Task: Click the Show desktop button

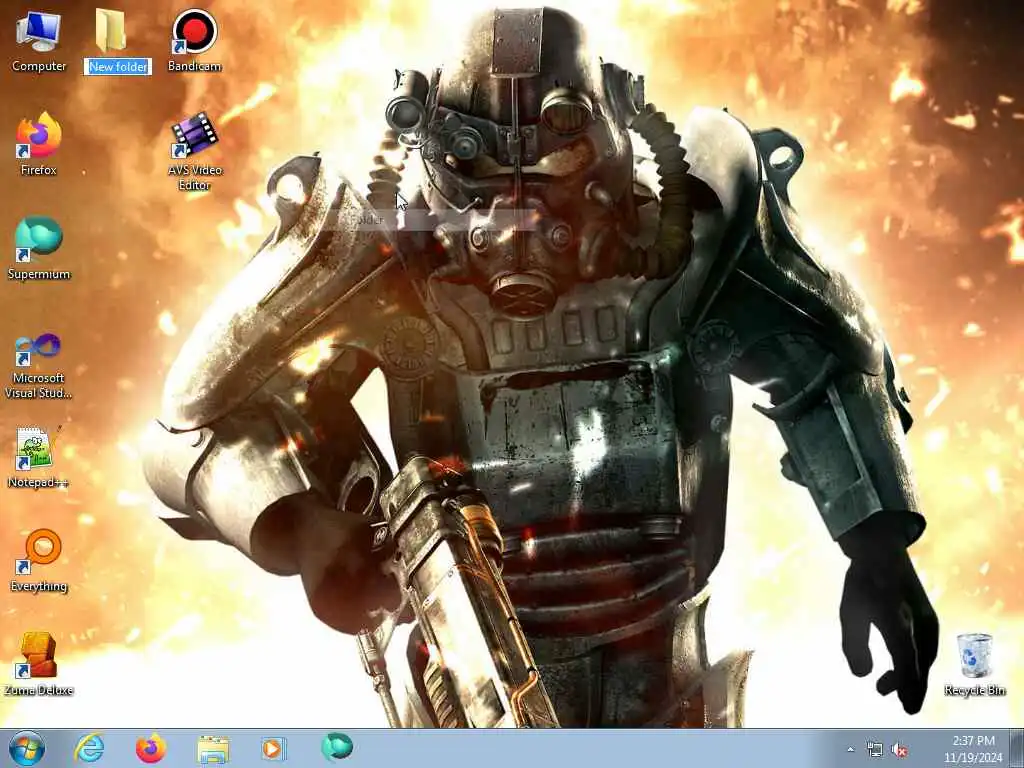Action: coord(1018,748)
